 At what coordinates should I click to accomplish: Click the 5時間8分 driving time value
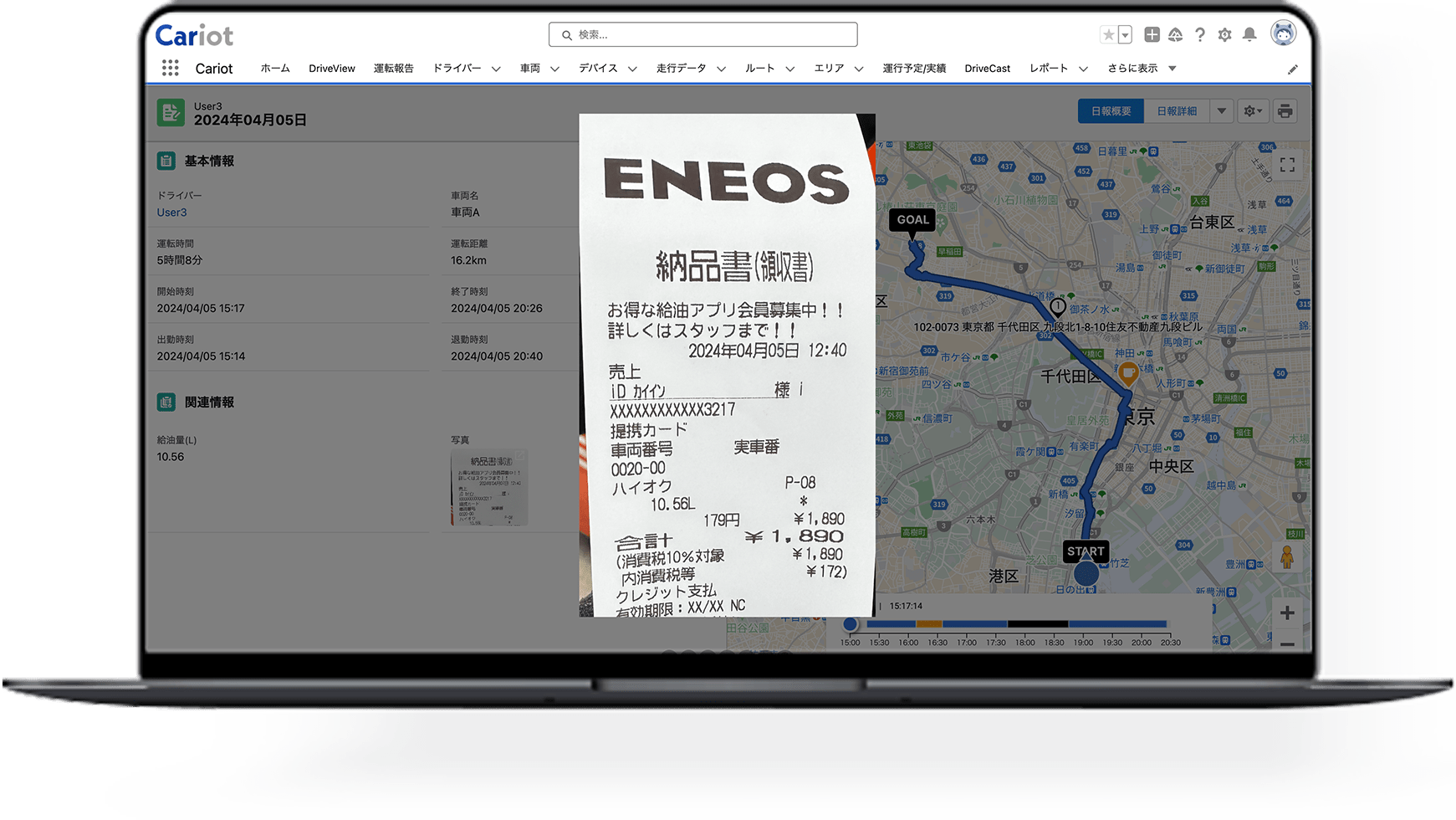(x=180, y=260)
